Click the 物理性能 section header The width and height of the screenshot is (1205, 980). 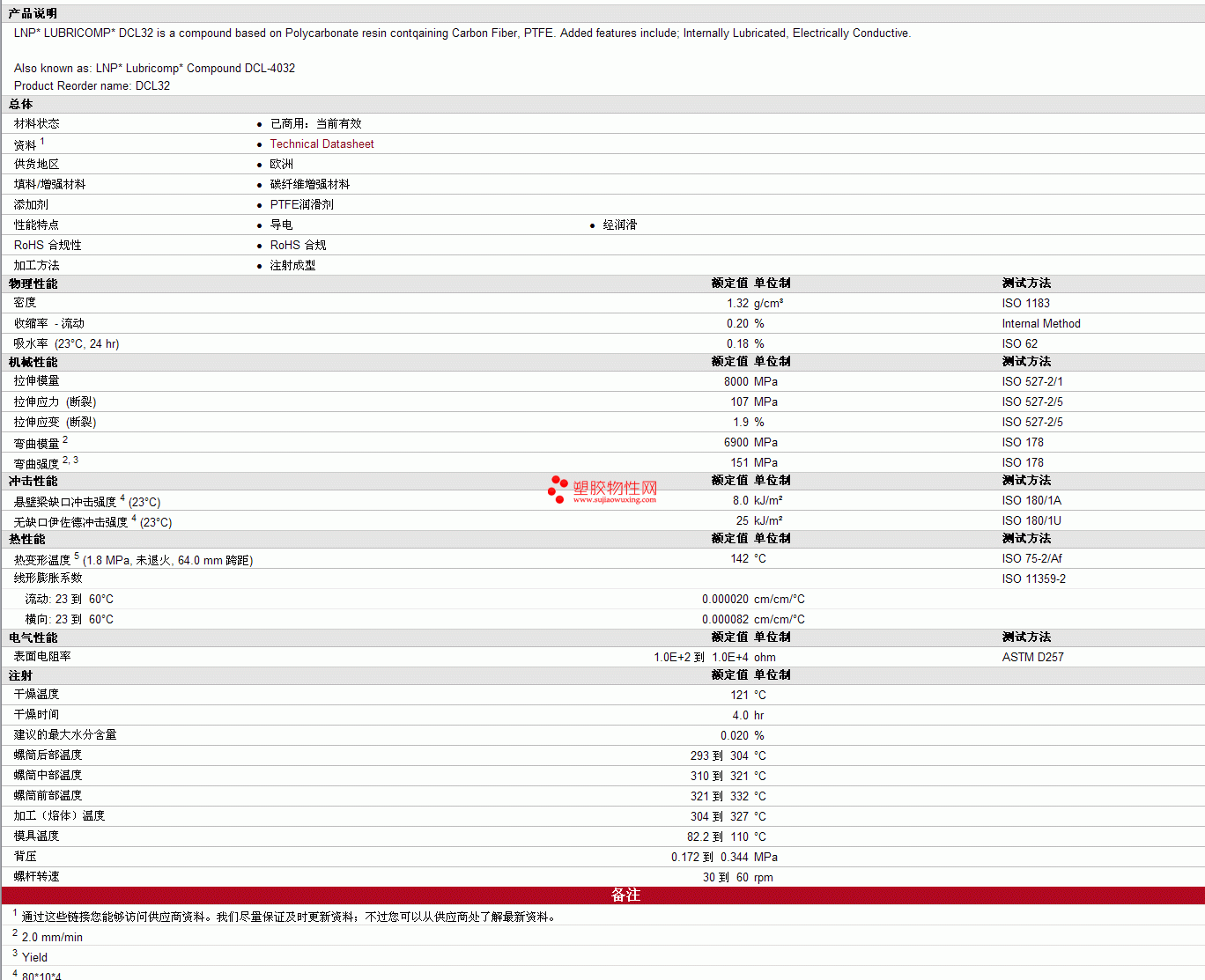click(x=33, y=284)
